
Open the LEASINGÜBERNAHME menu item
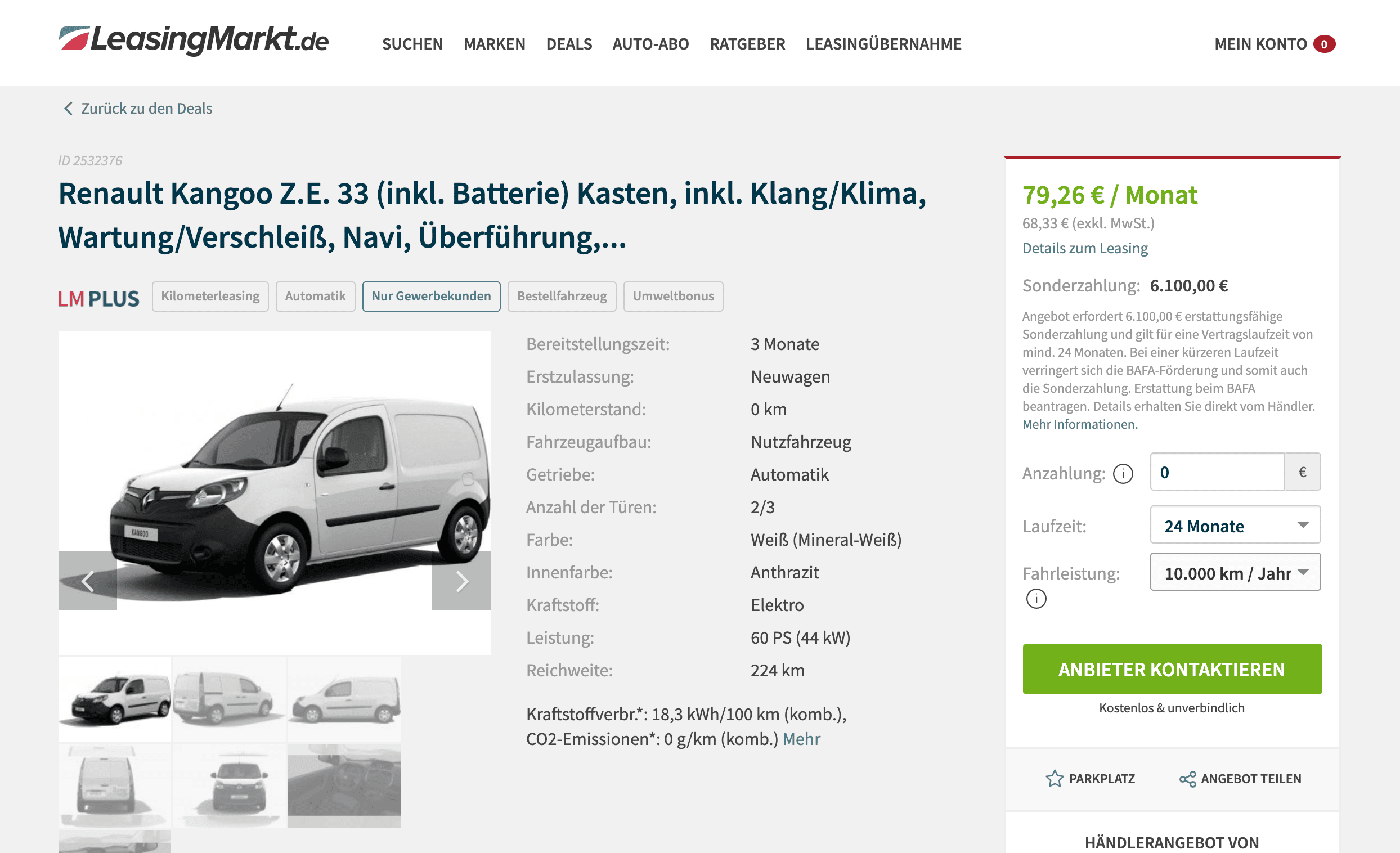[x=883, y=44]
